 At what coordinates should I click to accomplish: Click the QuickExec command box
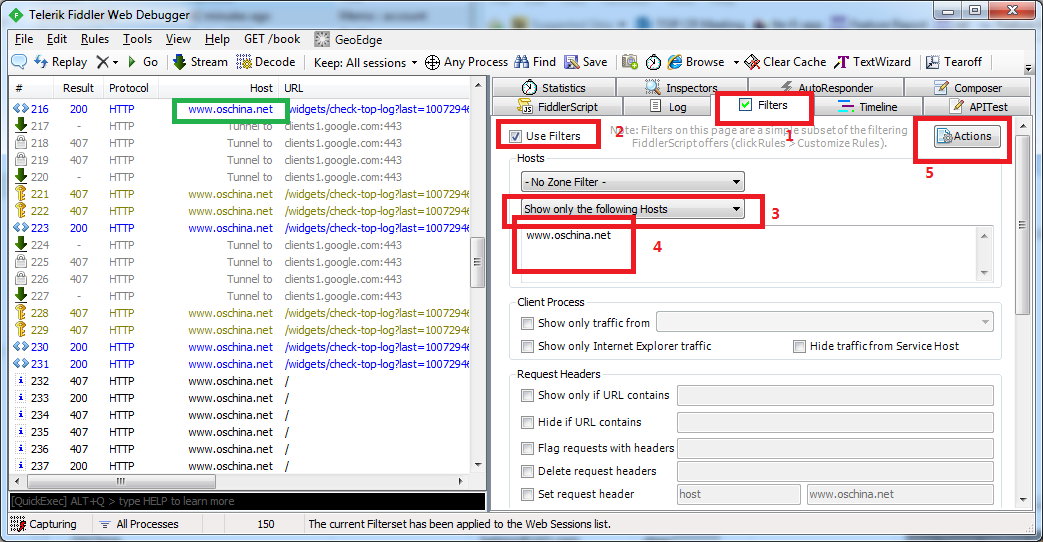click(247, 501)
